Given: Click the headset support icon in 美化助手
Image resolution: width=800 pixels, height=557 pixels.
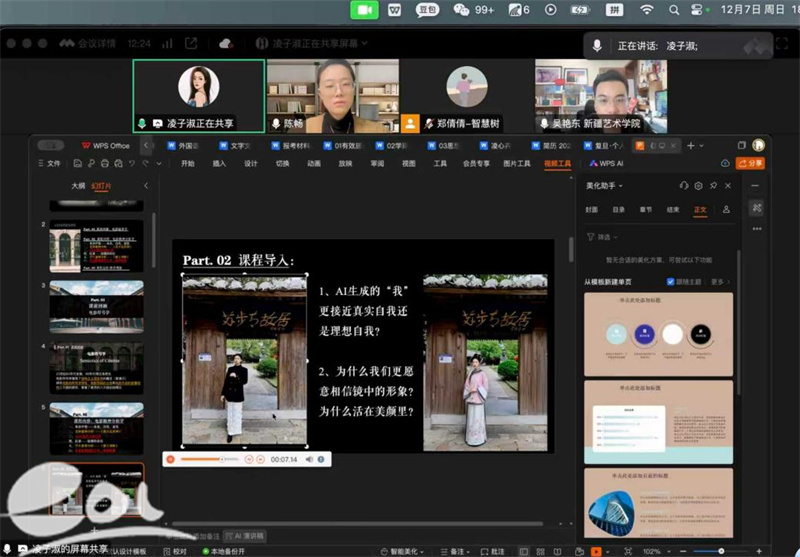Looking at the screenshot, I should pyautogui.click(x=684, y=186).
